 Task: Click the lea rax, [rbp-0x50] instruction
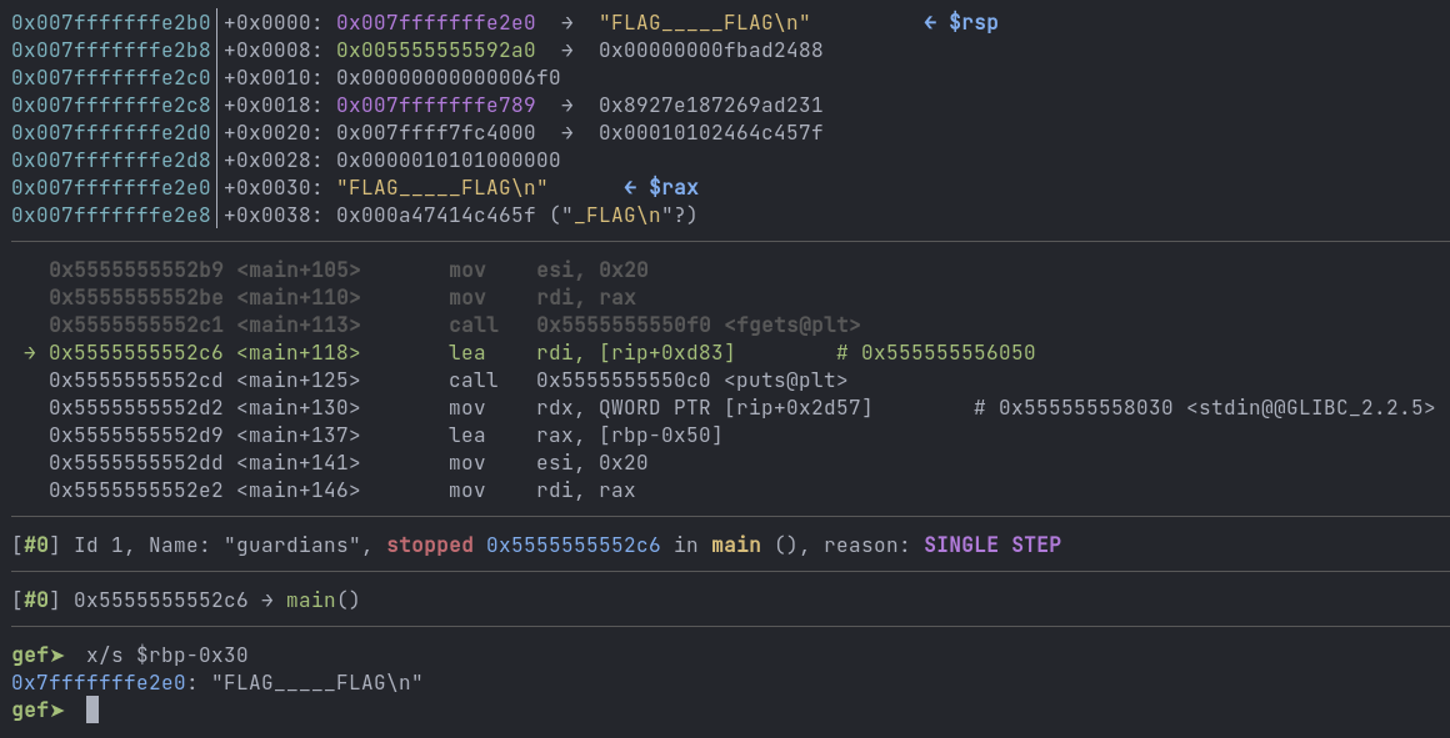pyautogui.click(x=585, y=435)
